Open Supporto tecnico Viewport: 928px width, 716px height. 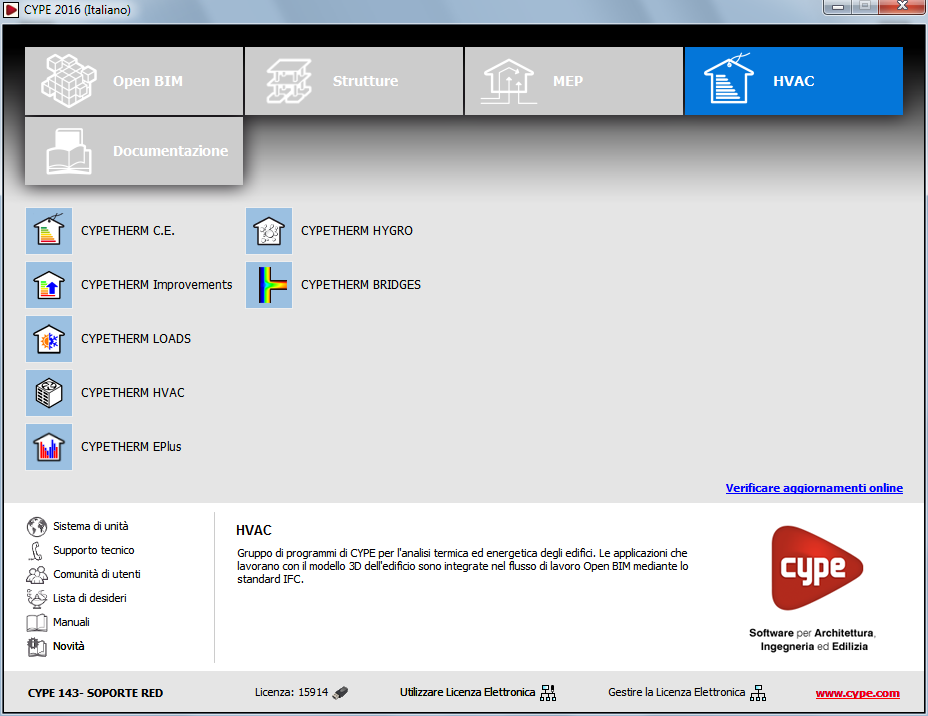94,550
